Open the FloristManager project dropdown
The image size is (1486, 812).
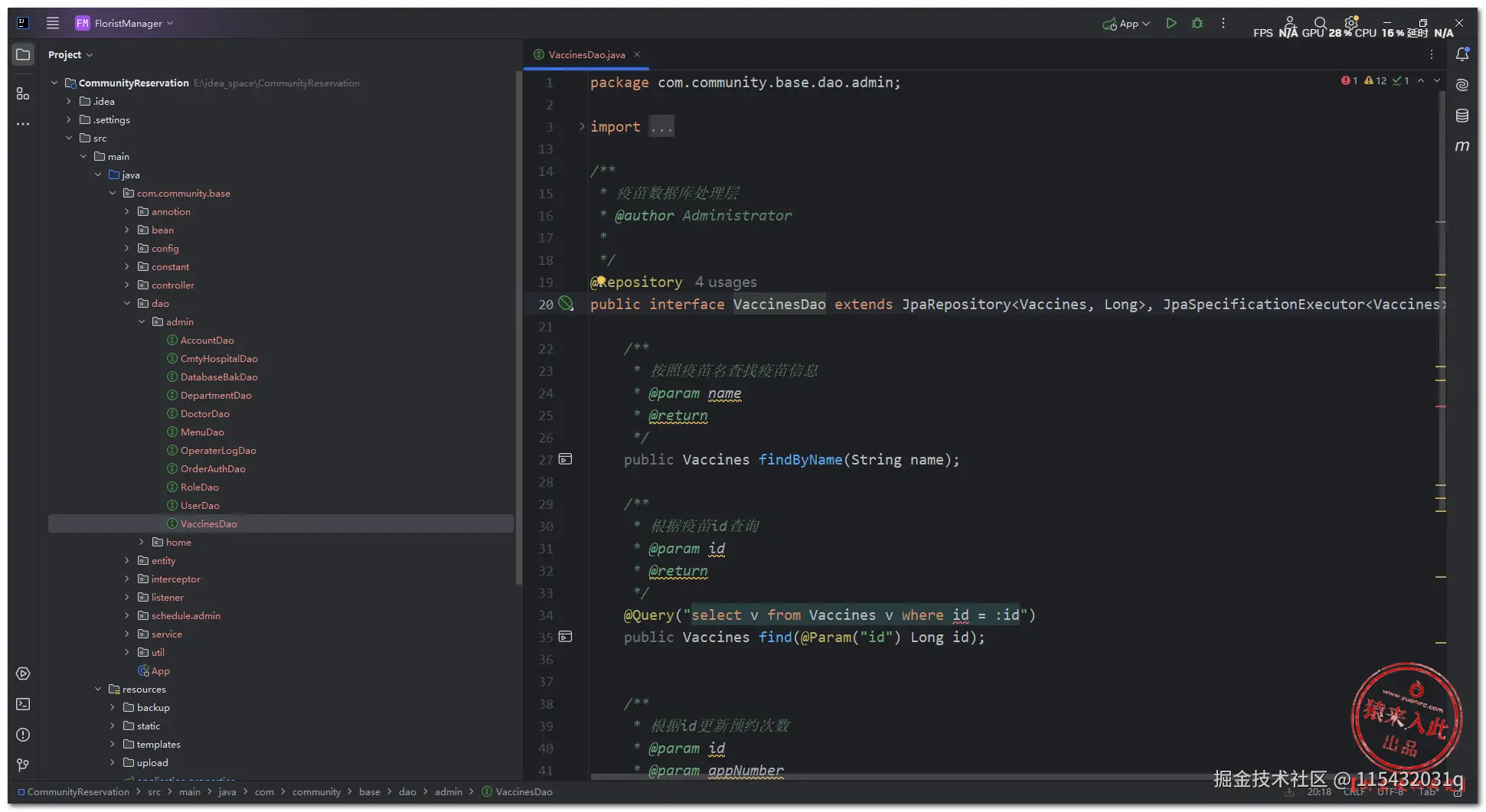124,23
